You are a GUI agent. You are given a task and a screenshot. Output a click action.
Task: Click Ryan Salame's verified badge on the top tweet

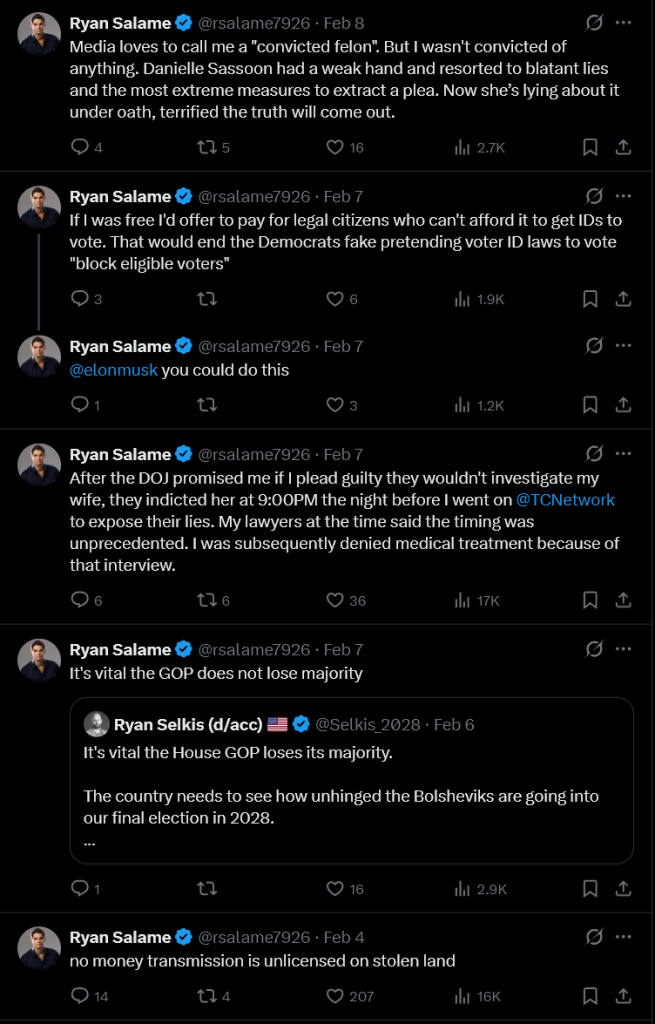[182, 22]
